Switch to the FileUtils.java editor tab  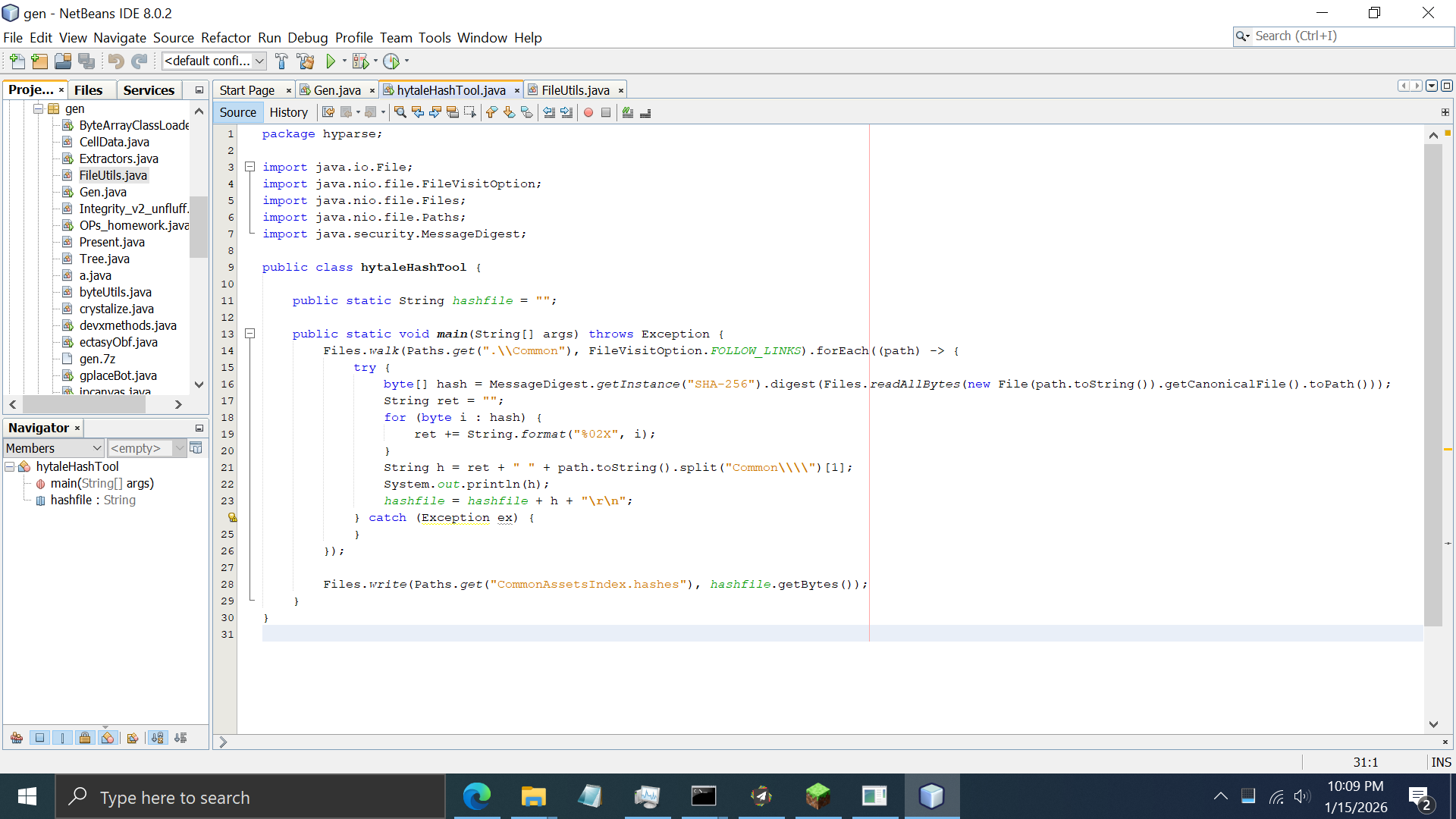575,90
